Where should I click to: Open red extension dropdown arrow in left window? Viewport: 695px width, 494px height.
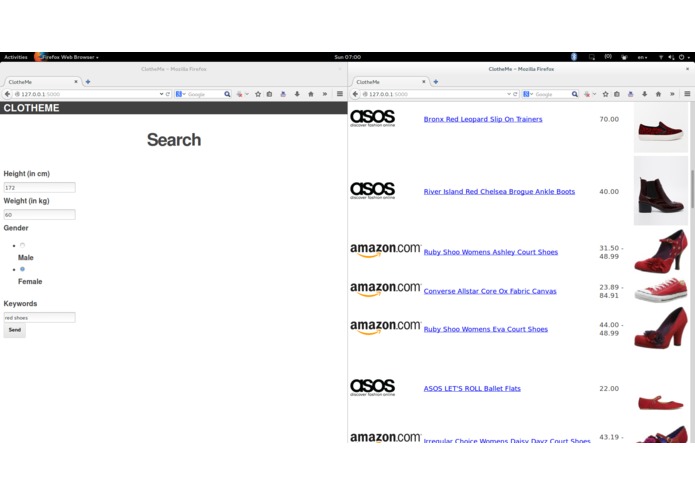(247, 94)
